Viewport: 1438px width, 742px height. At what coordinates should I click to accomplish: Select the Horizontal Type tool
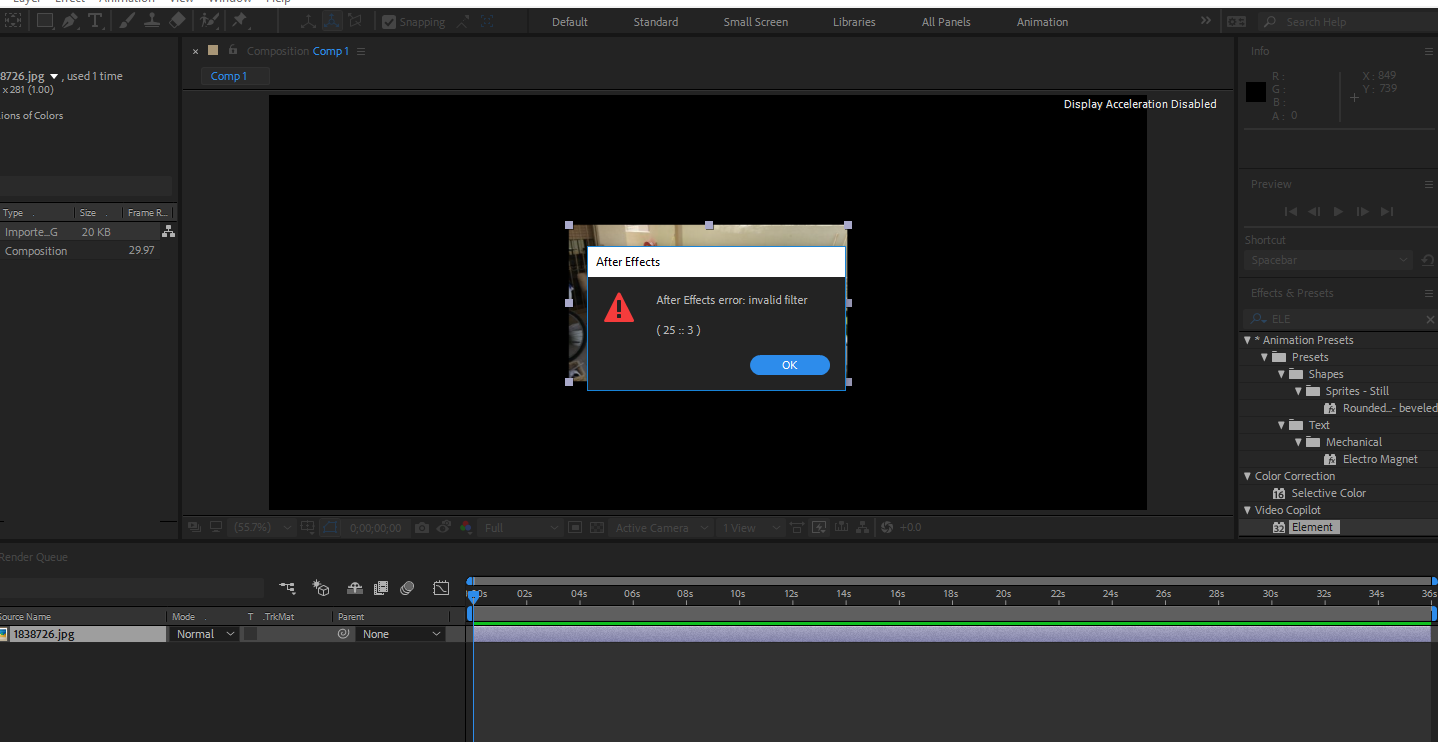(x=96, y=21)
